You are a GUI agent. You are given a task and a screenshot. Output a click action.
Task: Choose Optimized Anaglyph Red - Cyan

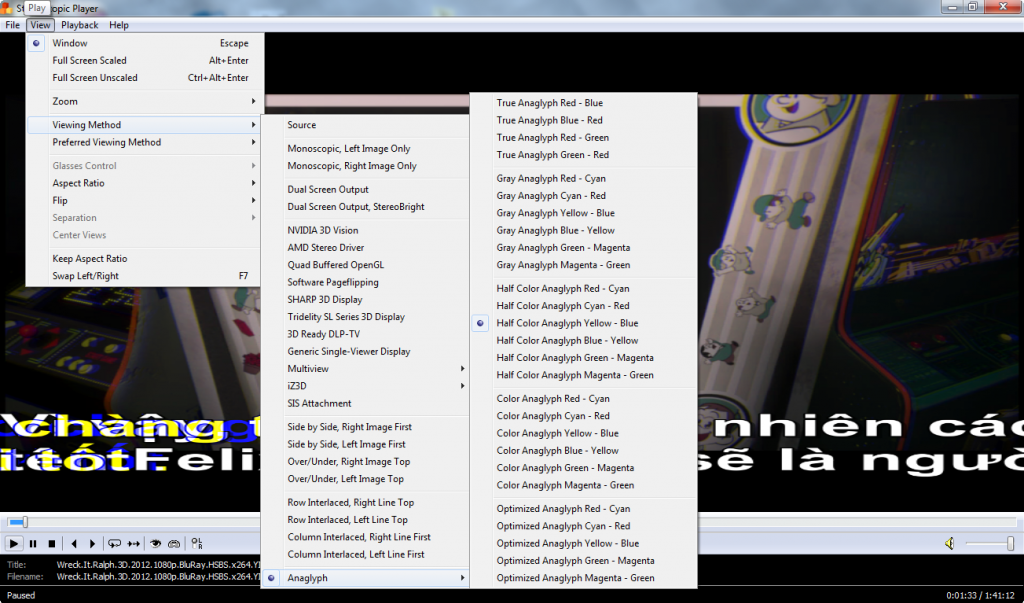coord(583,508)
